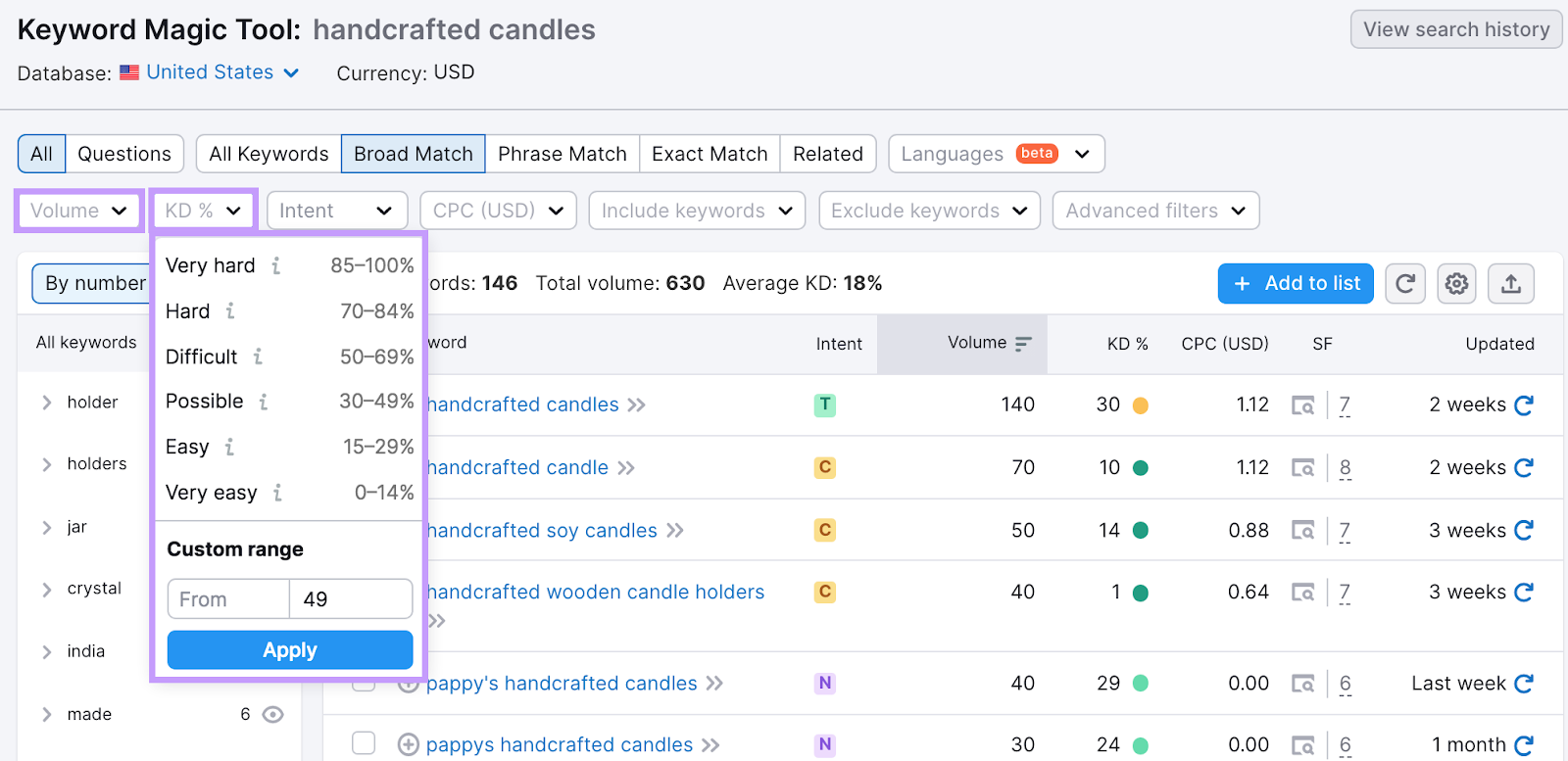Click the orange KD dot for handcrafted candles
This screenshot has height=761, width=1568.
tap(1140, 405)
